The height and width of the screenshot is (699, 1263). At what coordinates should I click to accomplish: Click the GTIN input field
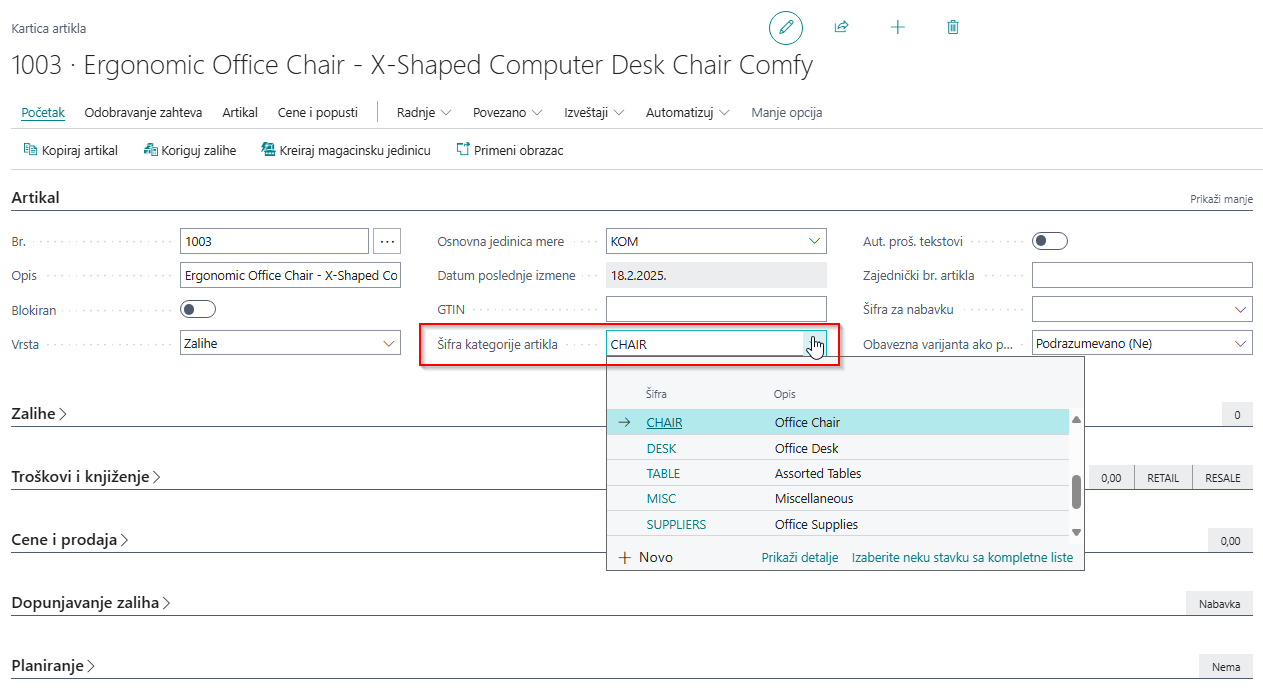pyautogui.click(x=716, y=309)
